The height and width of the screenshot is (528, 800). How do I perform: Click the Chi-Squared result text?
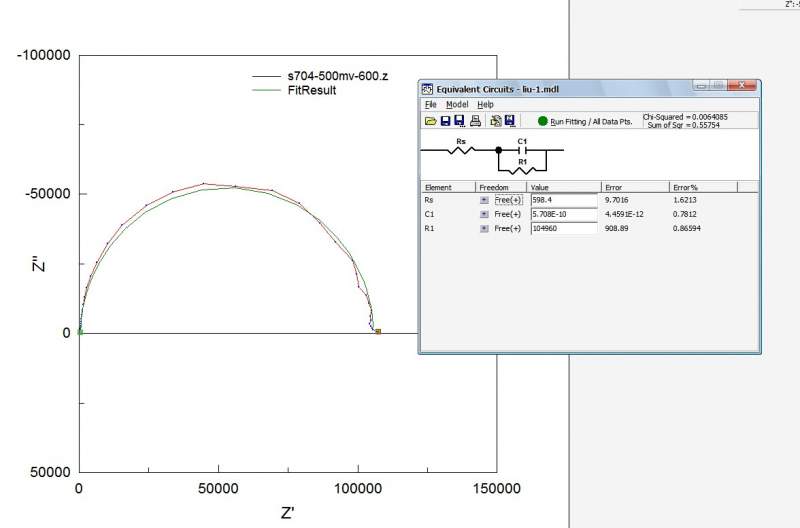coord(685,117)
